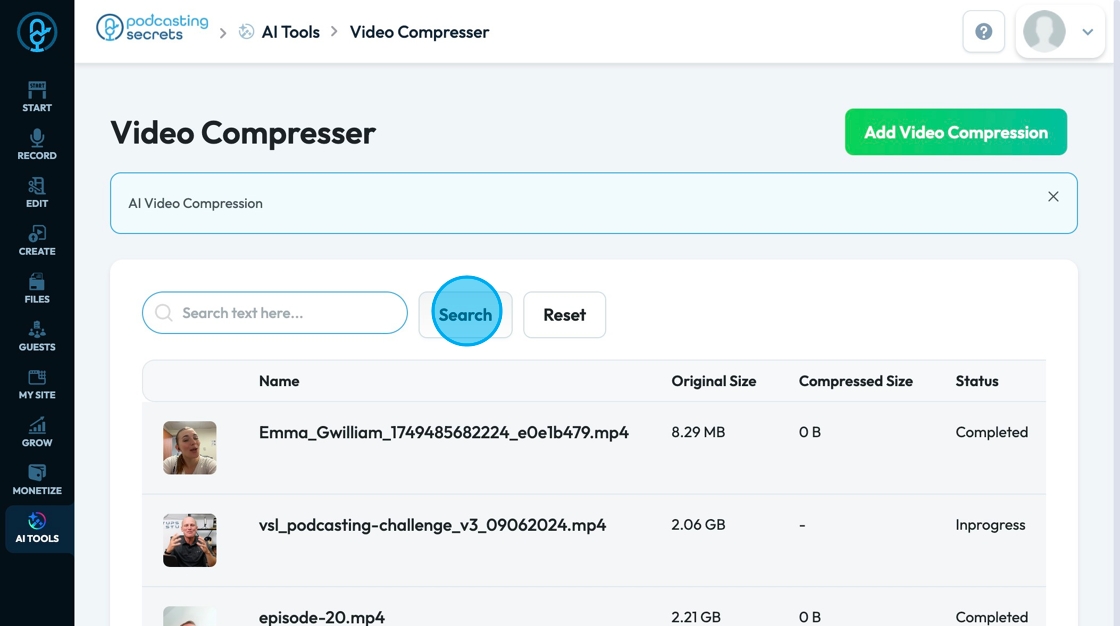
Task: Select file name episode-20.mp4
Action: click(x=321, y=617)
